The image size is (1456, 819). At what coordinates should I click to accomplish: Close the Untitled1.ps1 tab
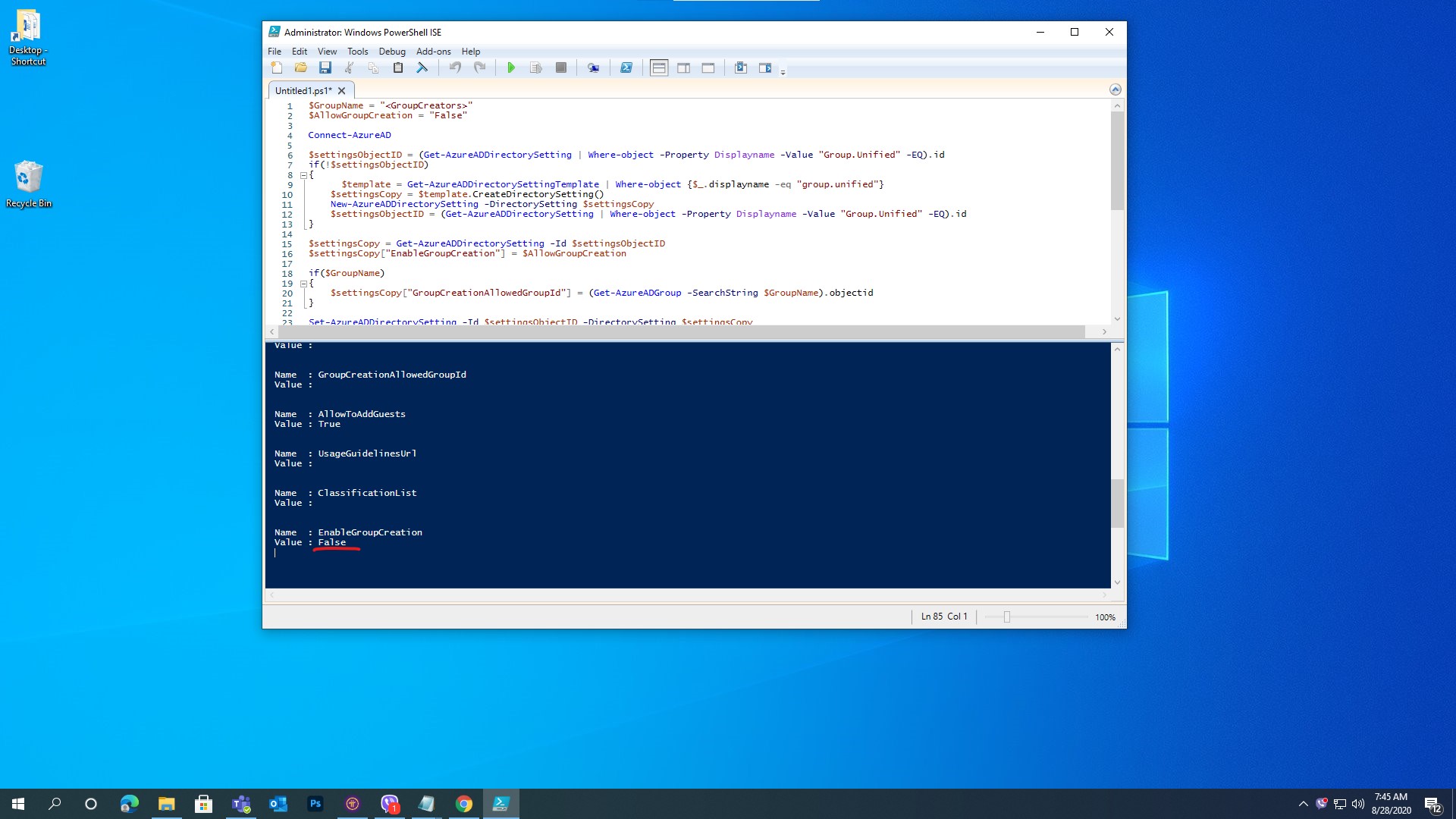pos(342,91)
